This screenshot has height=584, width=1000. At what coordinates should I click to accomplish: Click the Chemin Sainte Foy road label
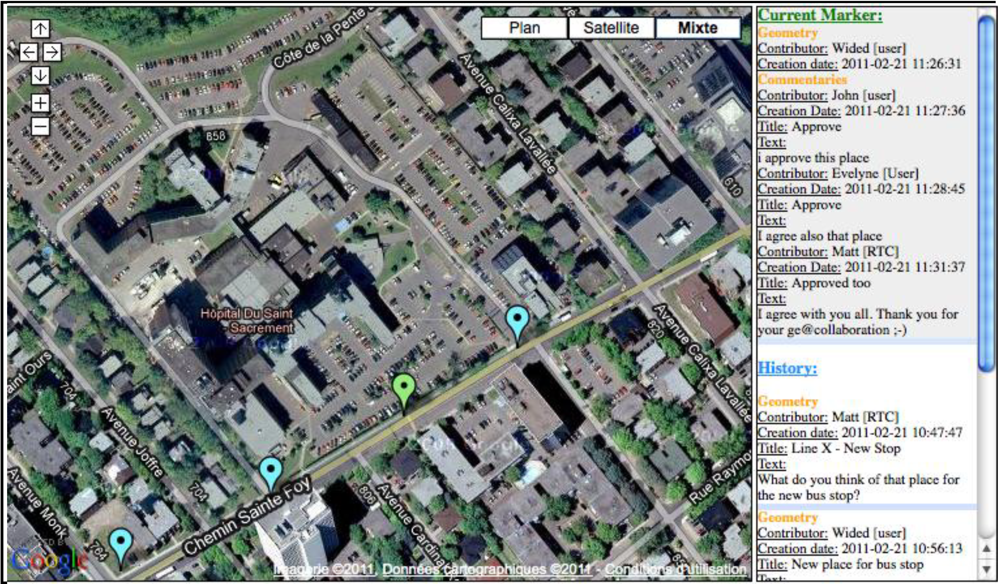pyautogui.click(x=244, y=516)
